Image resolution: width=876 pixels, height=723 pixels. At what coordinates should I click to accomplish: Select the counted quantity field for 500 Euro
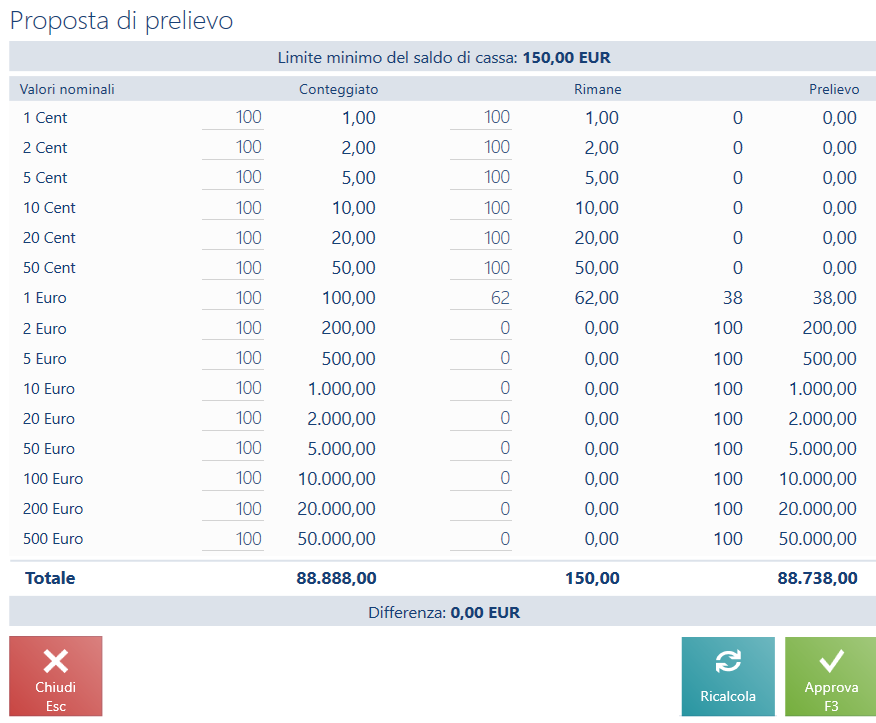click(x=233, y=539)
